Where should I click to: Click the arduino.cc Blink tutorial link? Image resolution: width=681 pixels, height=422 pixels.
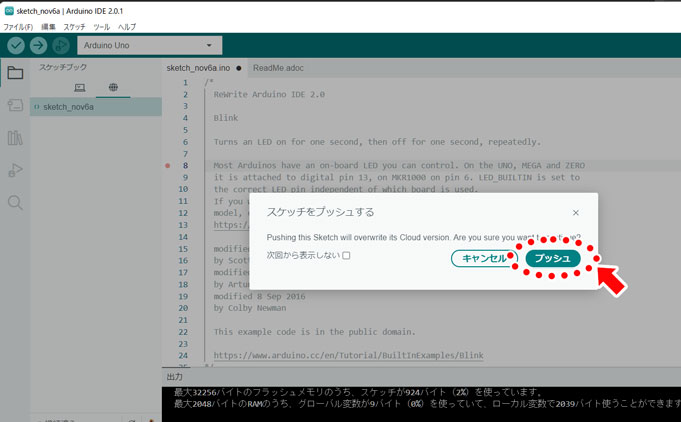click(x=348, y=355)
